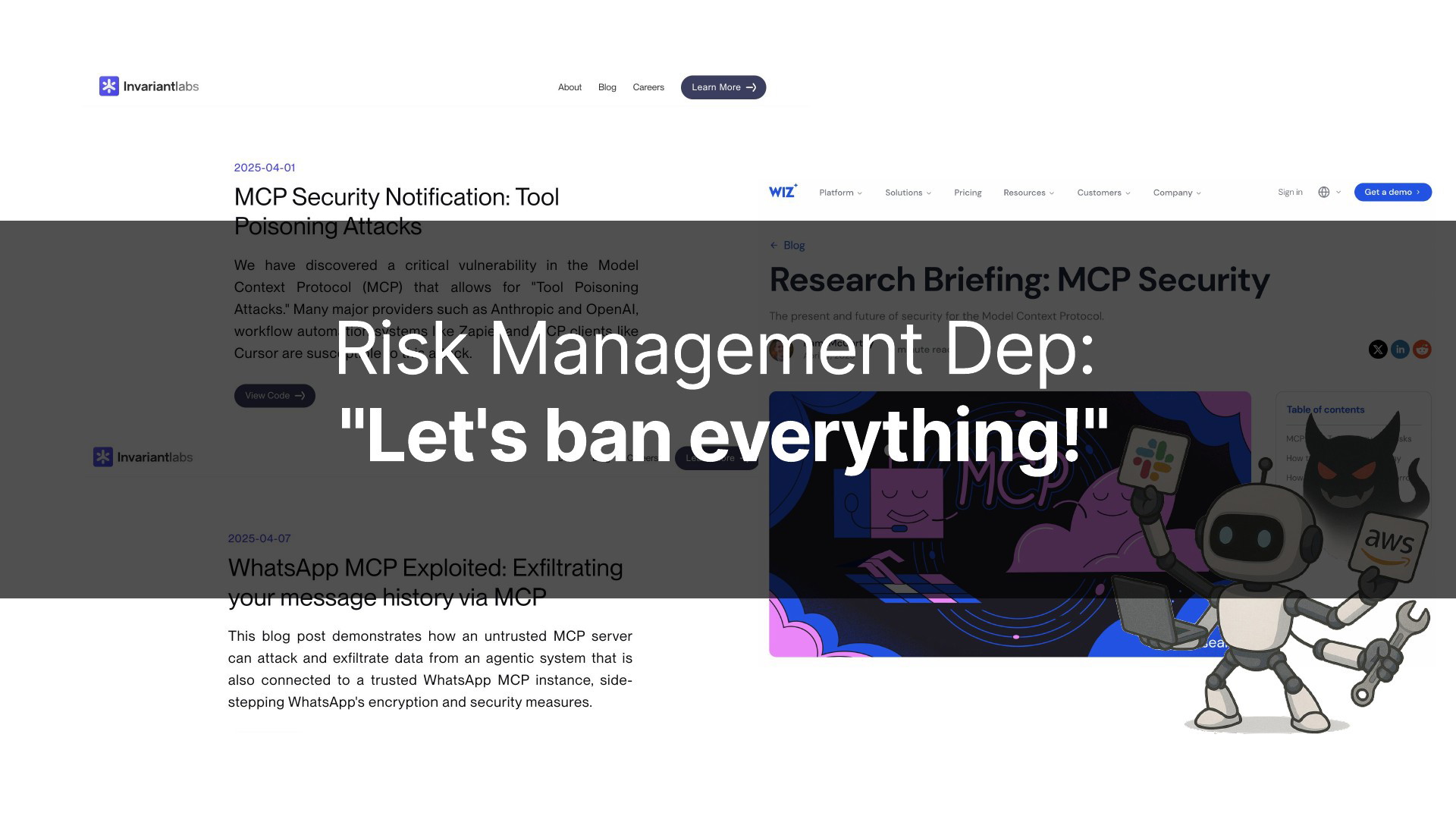The width and height of the screenshot is (1456, 819).
Task: Open the Pricing page on Wiz
Action: click(968, 193)
